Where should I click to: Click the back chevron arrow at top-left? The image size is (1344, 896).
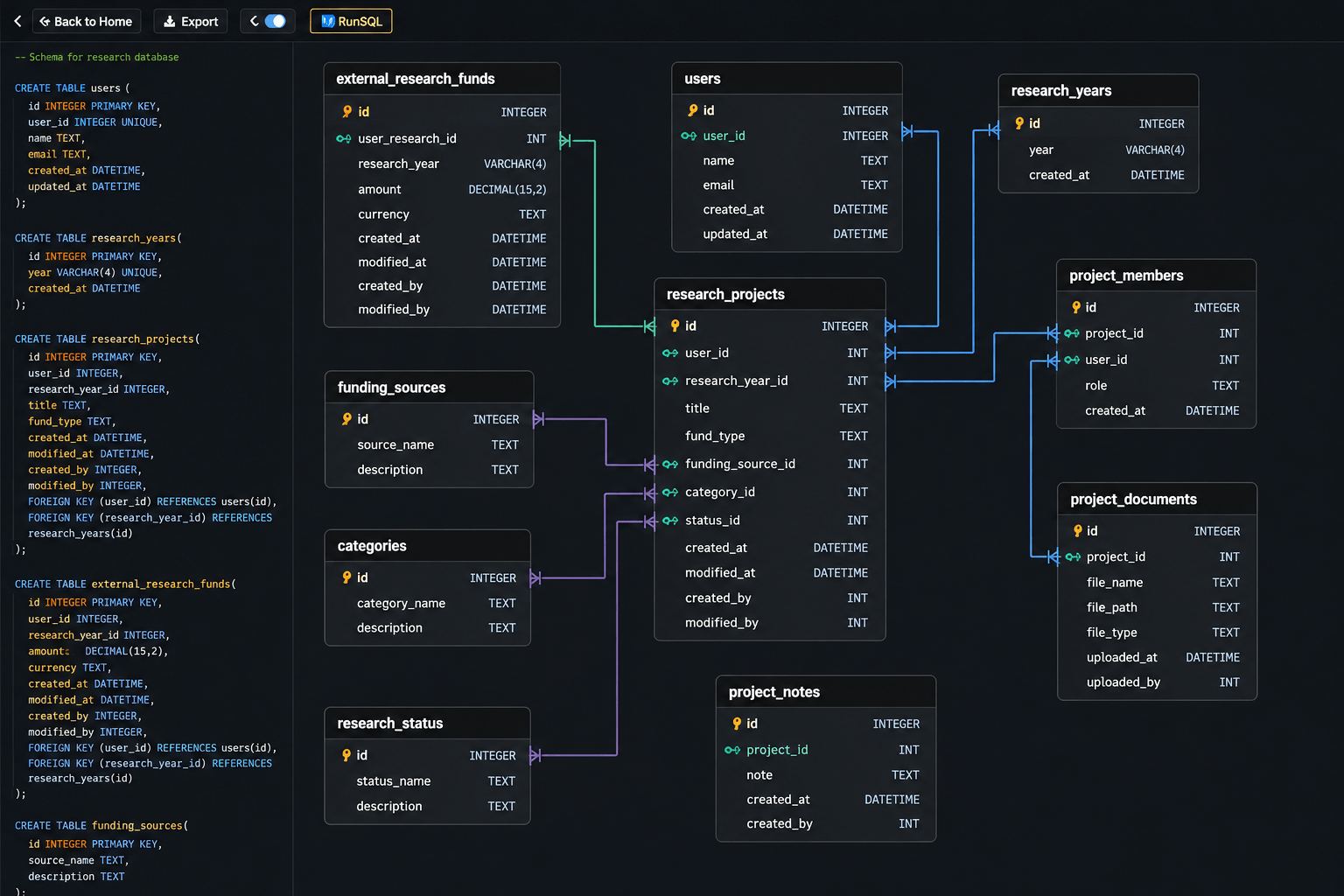click(17, 21)
